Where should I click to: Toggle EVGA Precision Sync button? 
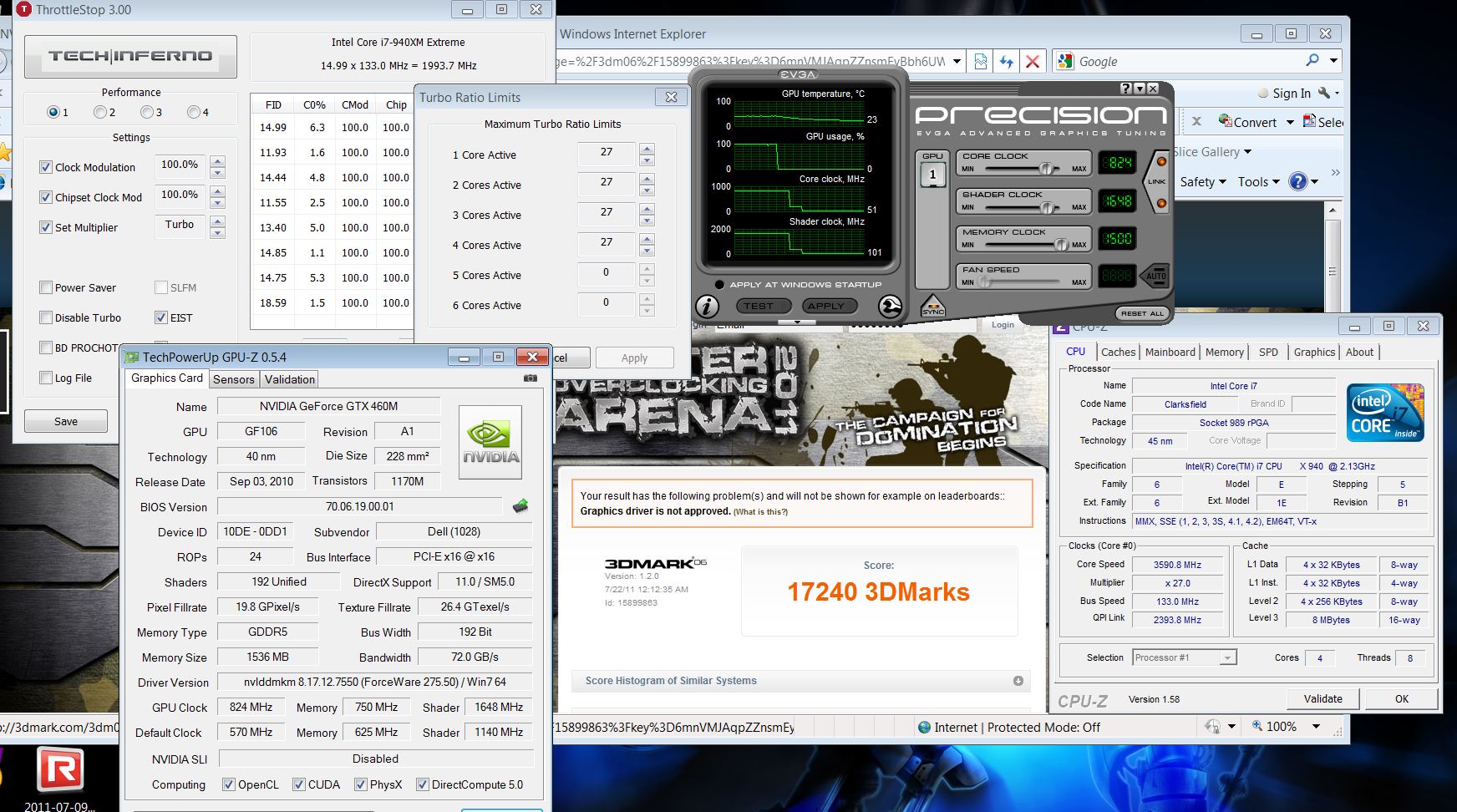[x=933, y=307]
